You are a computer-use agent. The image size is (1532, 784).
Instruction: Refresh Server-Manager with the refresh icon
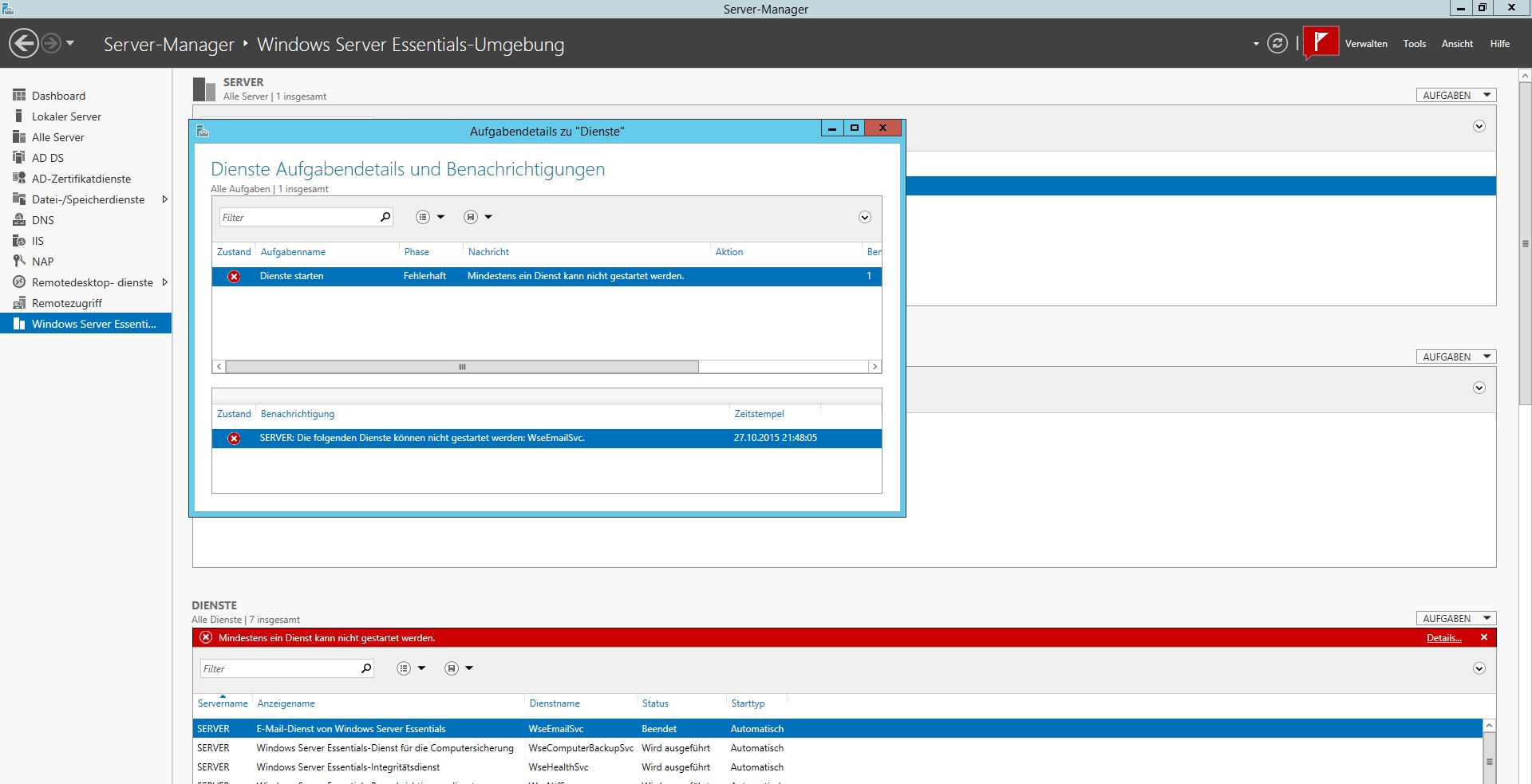coord(1277,43)
